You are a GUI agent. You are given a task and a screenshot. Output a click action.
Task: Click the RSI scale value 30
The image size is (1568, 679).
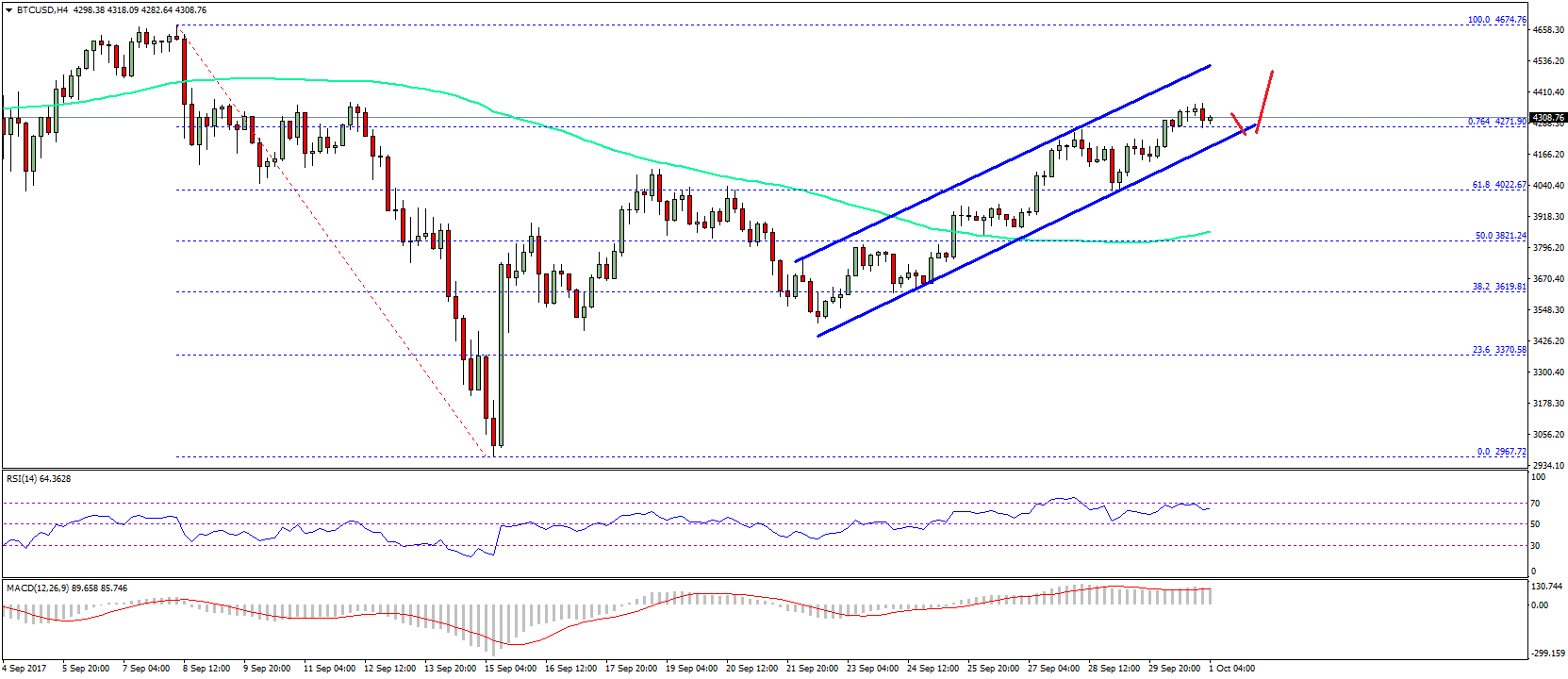coord(1536,546)
